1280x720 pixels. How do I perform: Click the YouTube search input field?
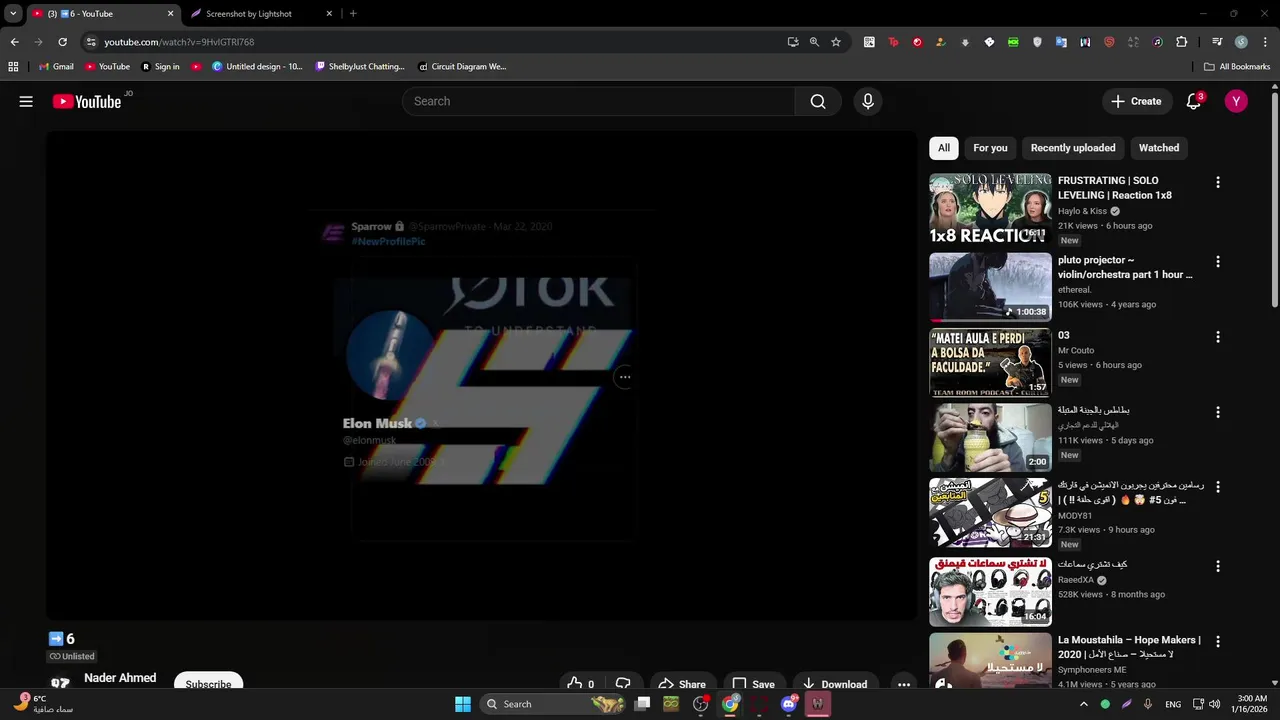point(598,101)
